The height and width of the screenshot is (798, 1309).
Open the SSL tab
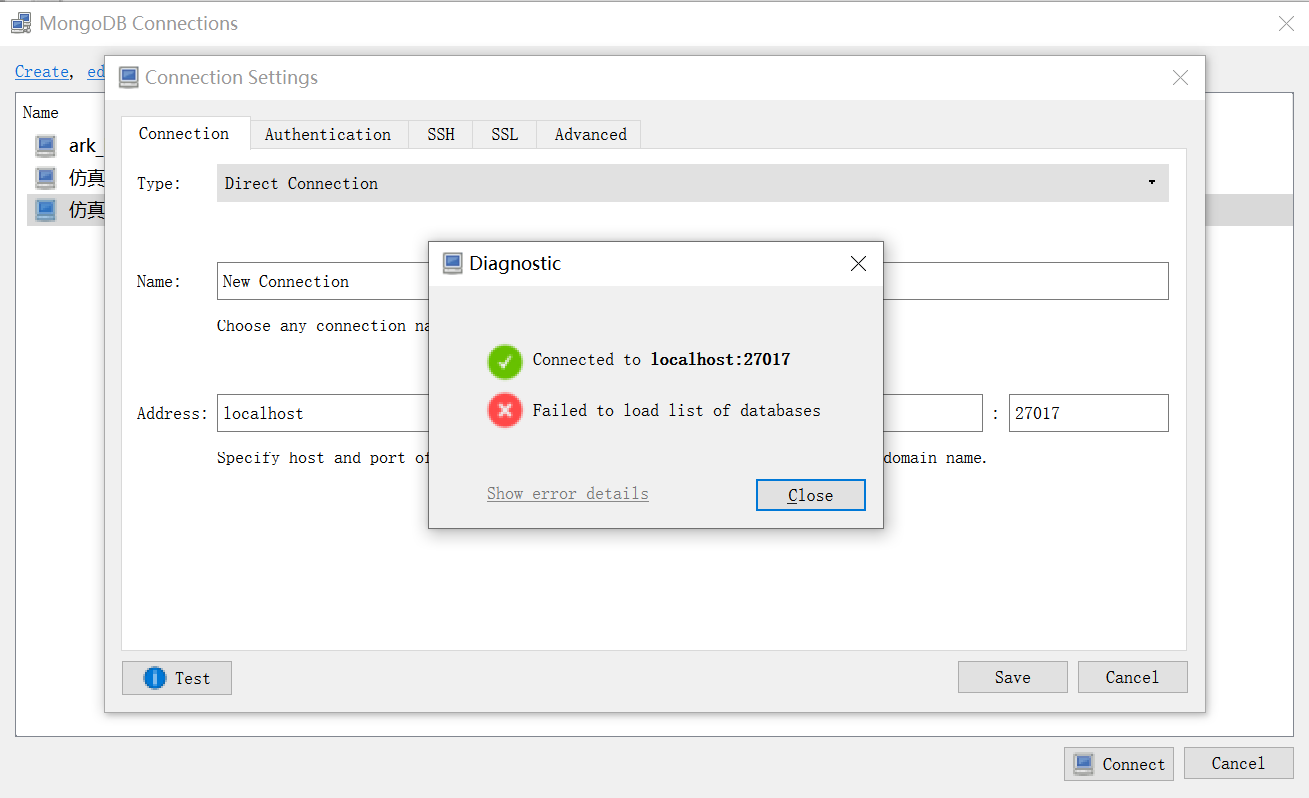pos(505,134)
